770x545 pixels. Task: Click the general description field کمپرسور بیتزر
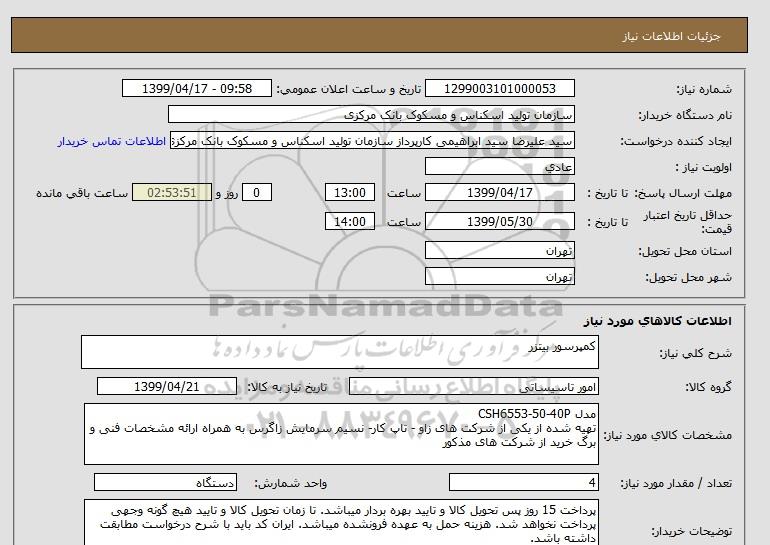(x=340, y=352)
